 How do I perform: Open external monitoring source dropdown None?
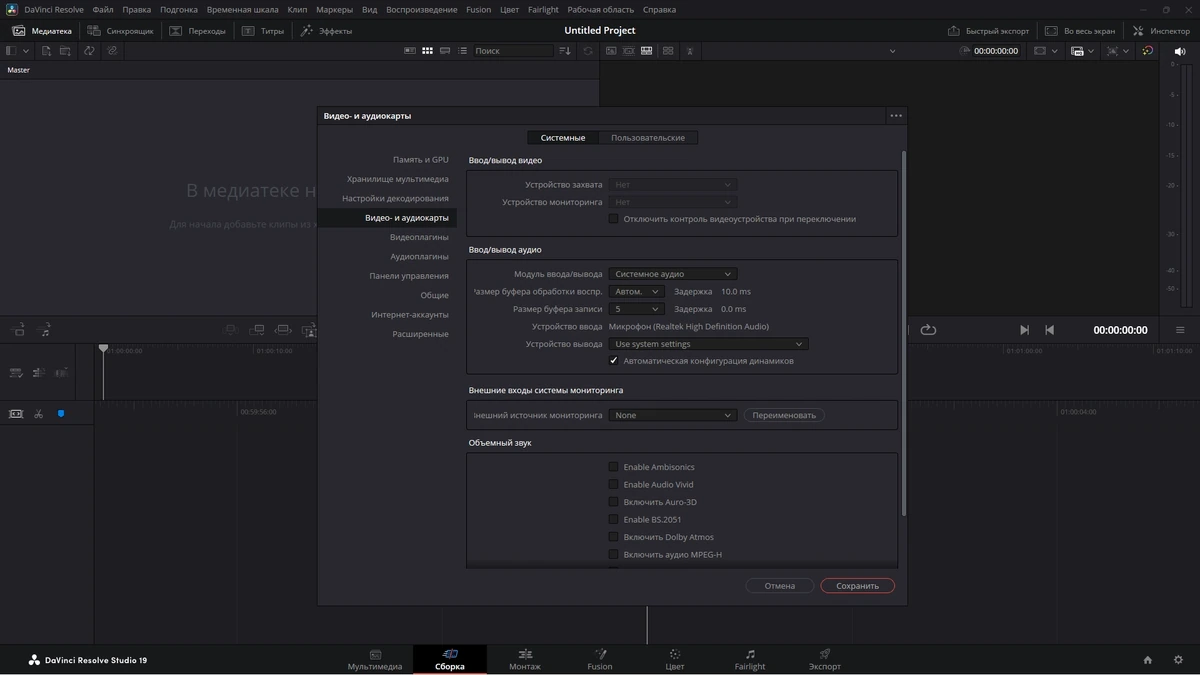point(673,415)
